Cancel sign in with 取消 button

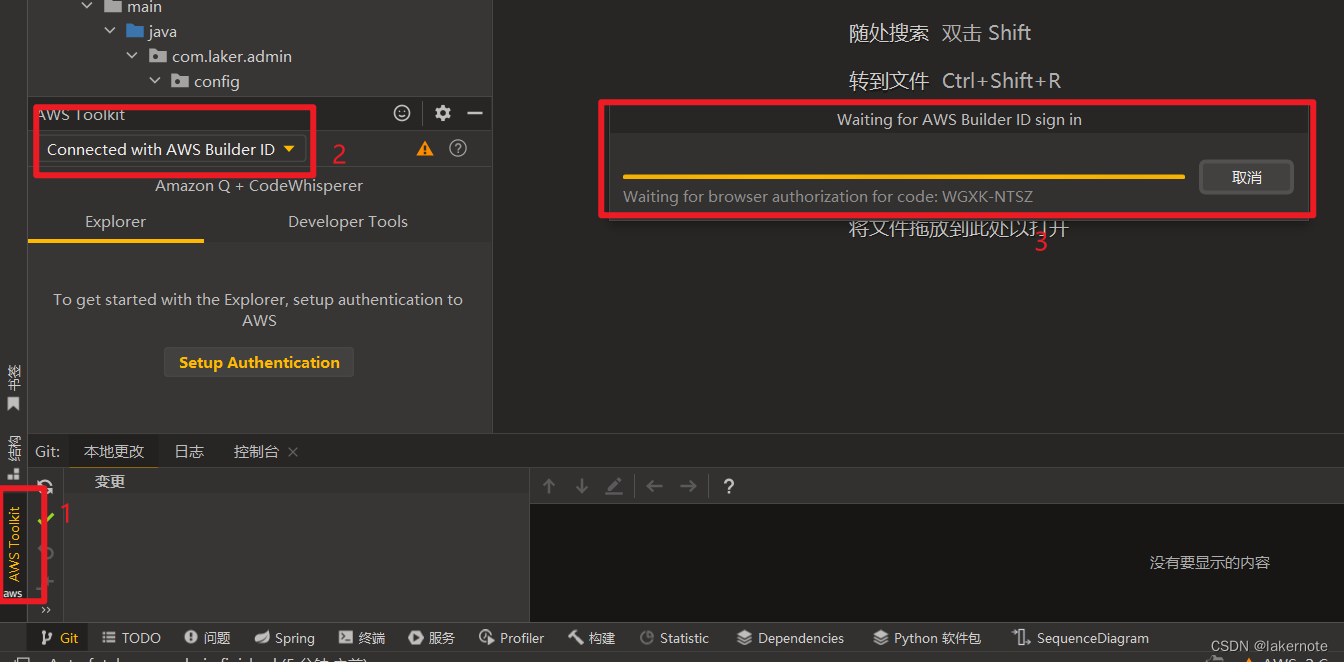point(1247,178)
